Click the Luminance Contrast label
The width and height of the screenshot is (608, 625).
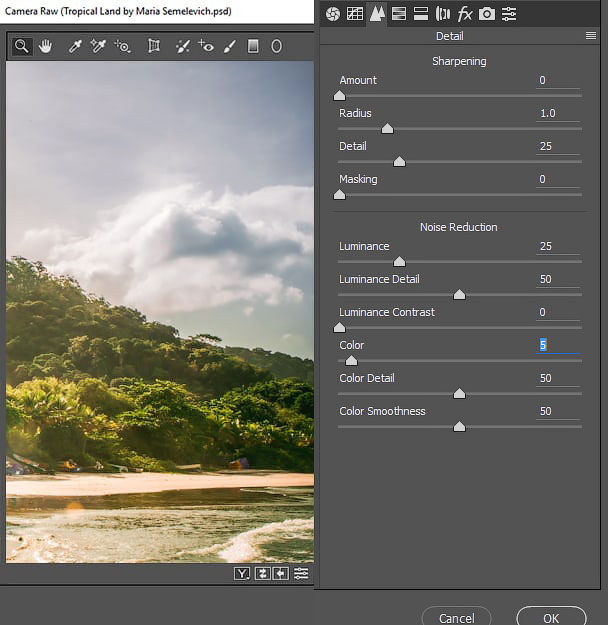point(387,312)
